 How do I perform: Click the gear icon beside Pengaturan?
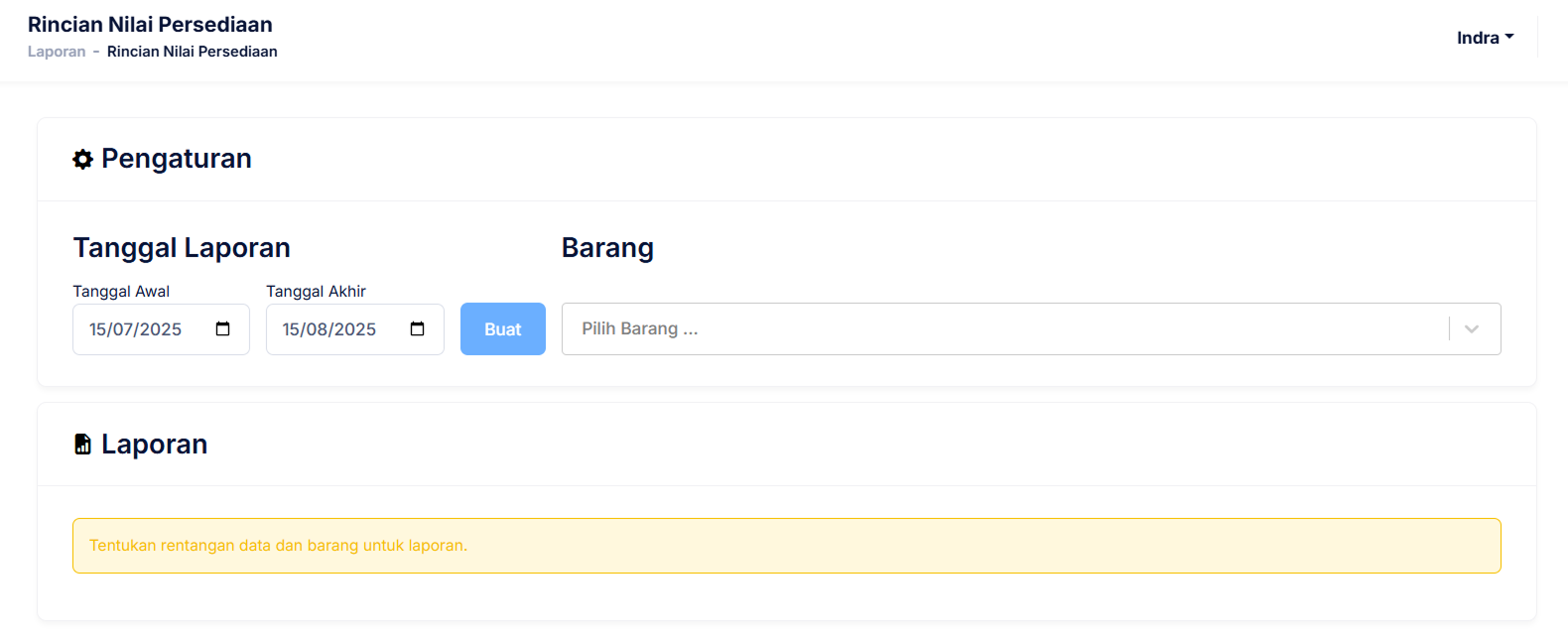pos(83,159)
